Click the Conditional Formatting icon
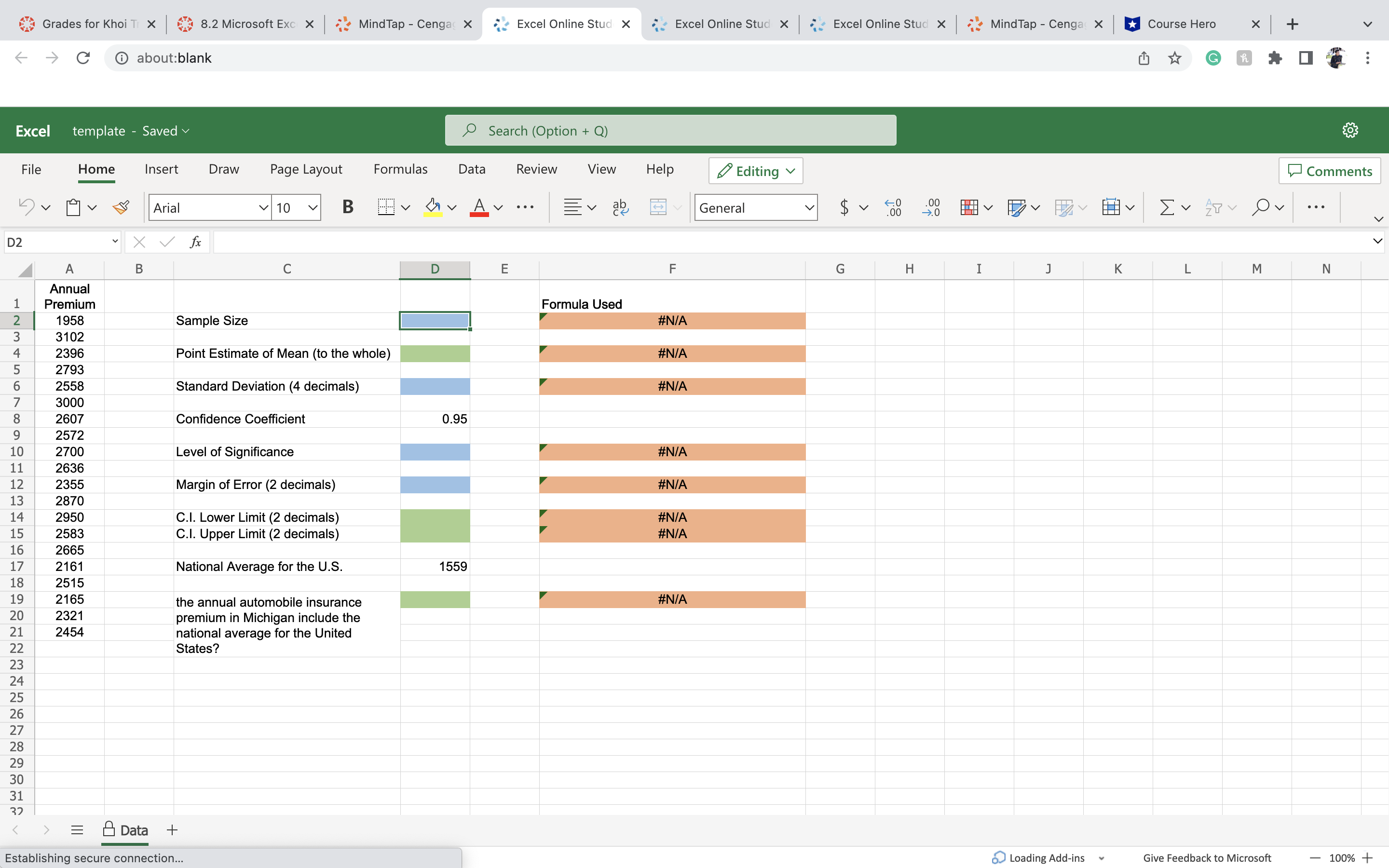This screenshot has height=868, width=1389. pos(969,207)
